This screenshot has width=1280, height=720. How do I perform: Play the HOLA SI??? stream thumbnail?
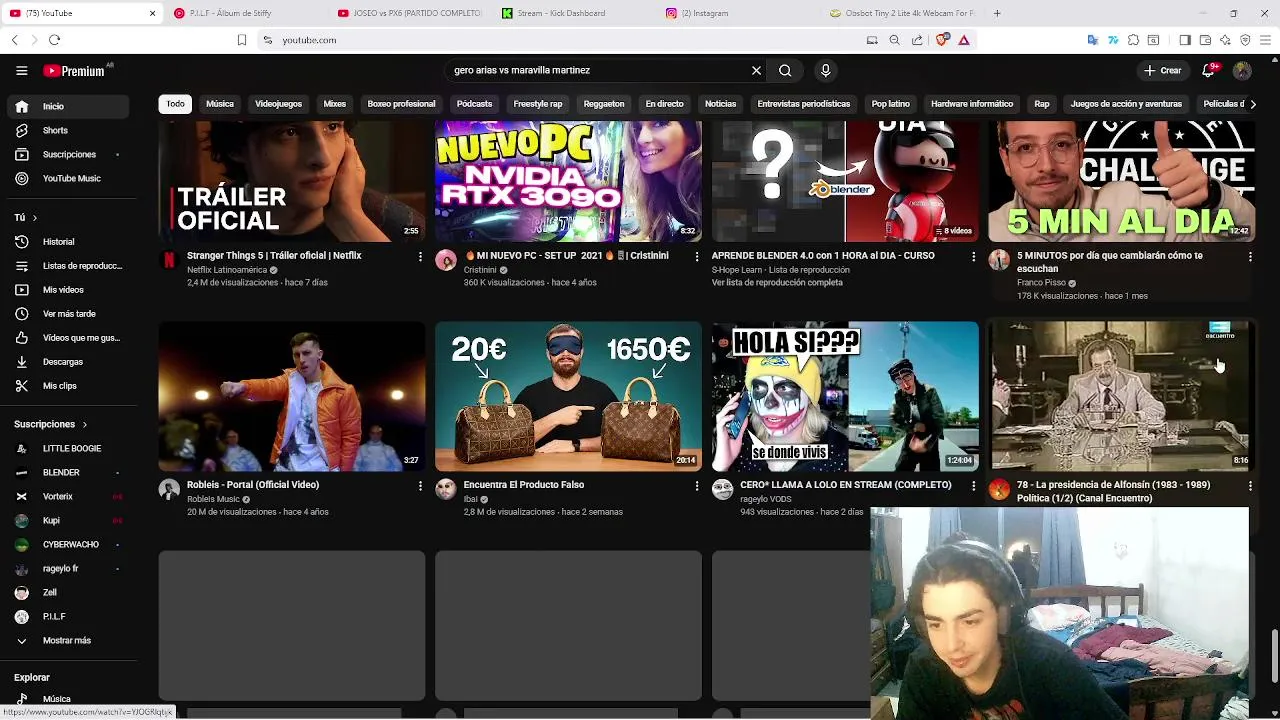[x=845, y=396]
